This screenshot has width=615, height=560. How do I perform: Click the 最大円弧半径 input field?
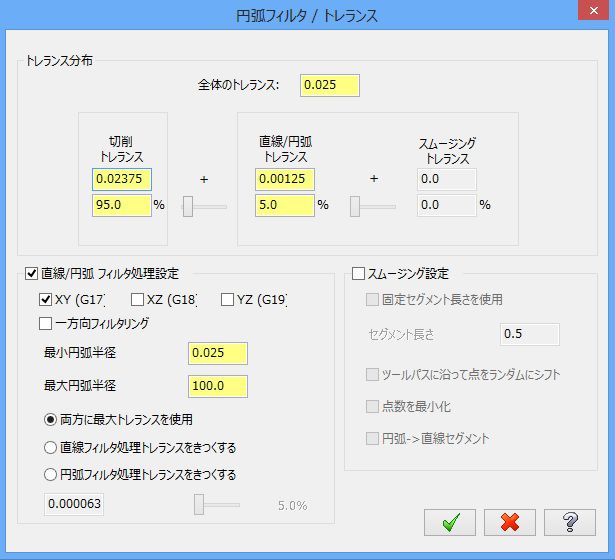pos(218,386)
